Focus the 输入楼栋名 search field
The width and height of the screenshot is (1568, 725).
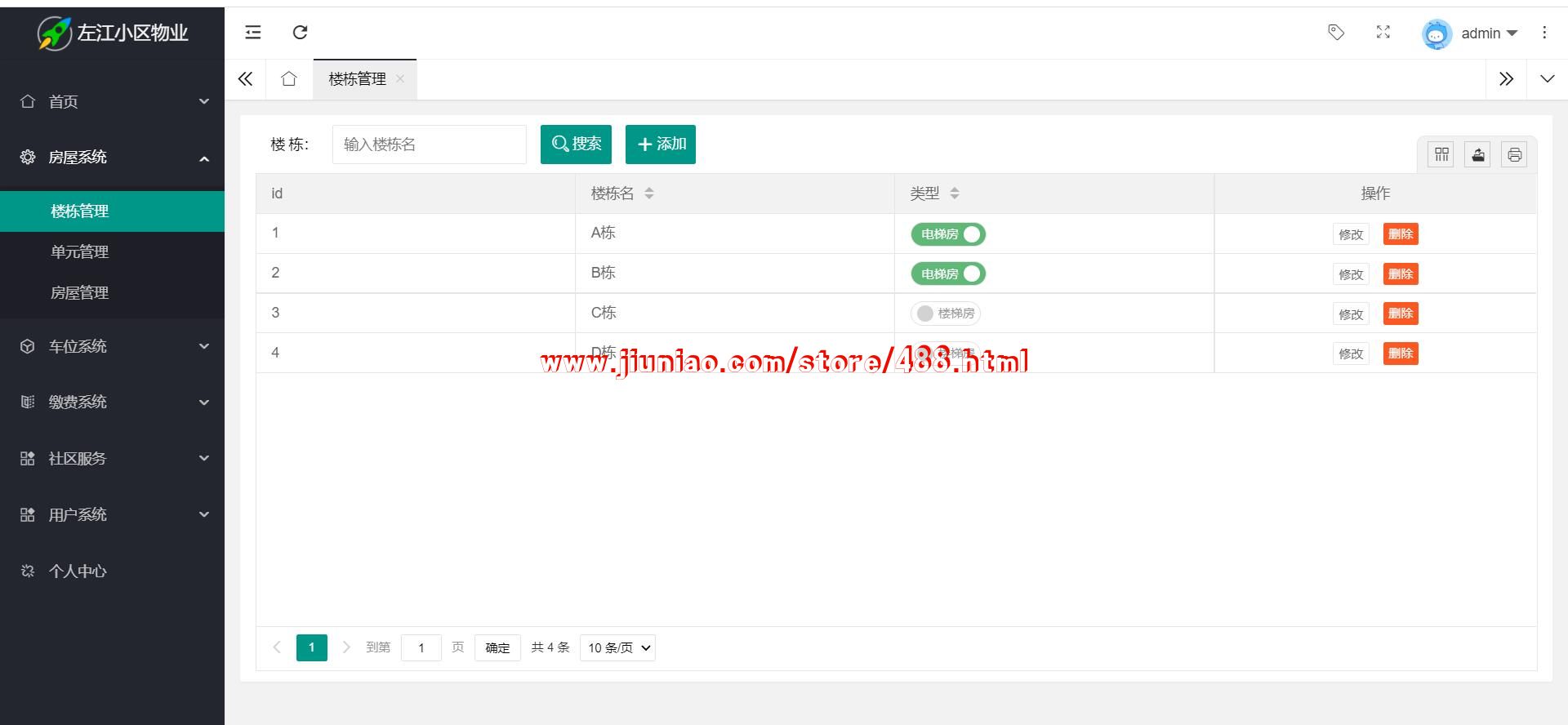point(430,145)
